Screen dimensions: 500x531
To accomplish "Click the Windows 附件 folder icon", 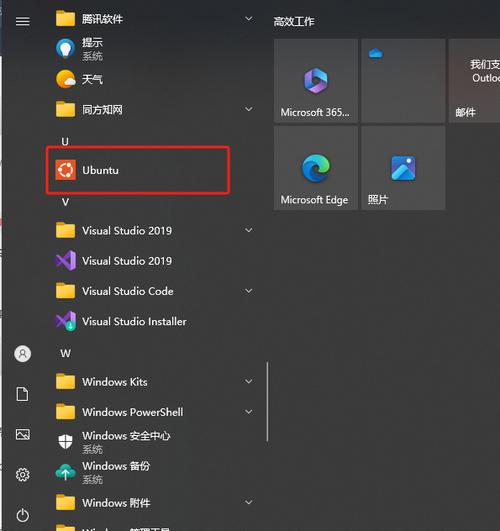I will coord(65,502).
